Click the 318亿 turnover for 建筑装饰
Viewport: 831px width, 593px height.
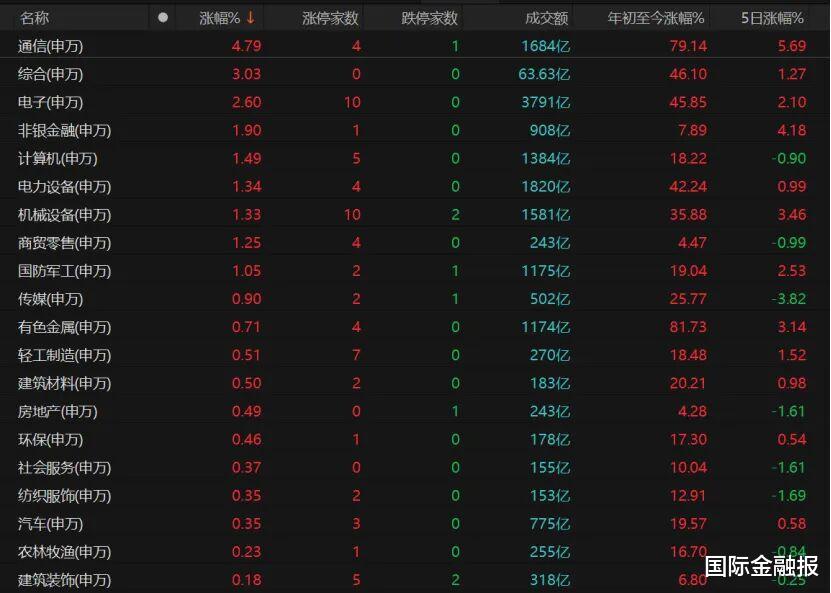550,580
